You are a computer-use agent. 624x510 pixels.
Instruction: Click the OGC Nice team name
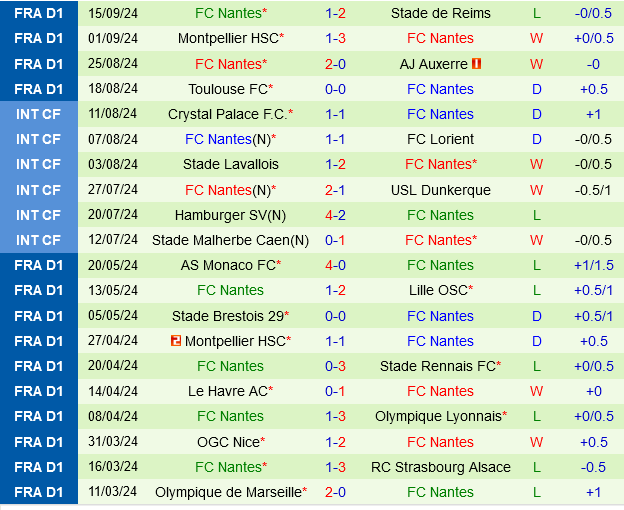pyautogui.click(x=229, y=442)
